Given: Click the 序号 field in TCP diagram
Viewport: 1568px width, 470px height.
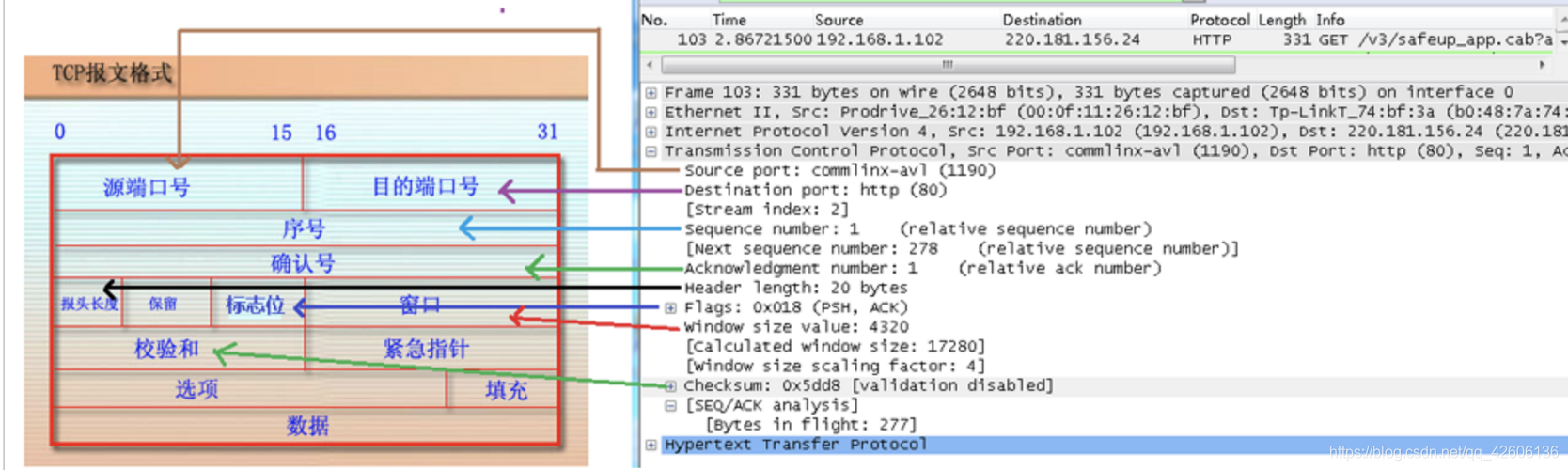Looking at the screenshot, I should pyautogui.click(x=306, y=228).
